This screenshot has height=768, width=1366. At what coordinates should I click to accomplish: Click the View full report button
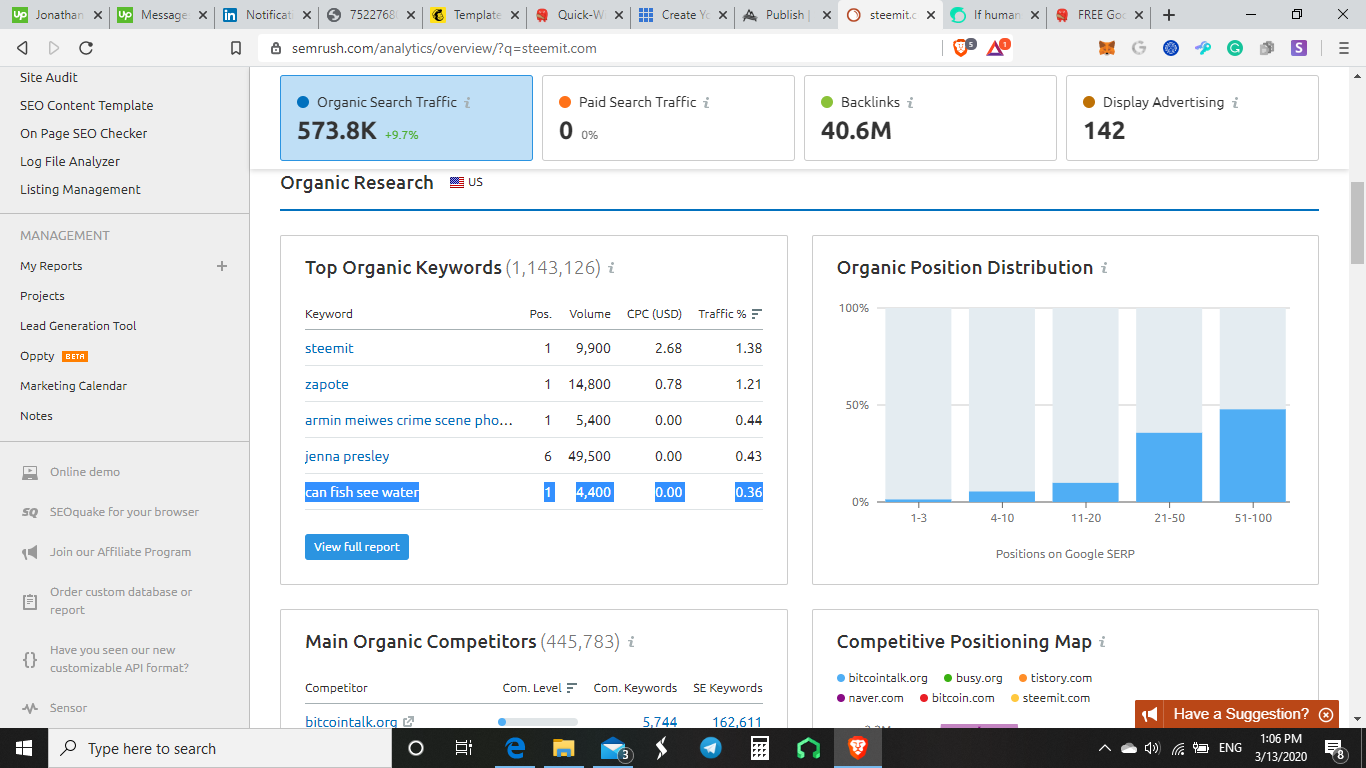coord(357,547)
